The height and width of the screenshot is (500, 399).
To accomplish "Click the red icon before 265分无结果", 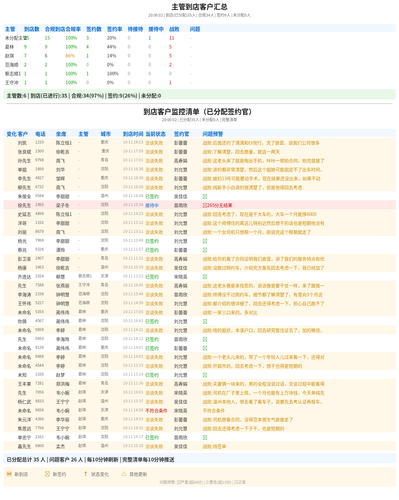I will point(205,205).
